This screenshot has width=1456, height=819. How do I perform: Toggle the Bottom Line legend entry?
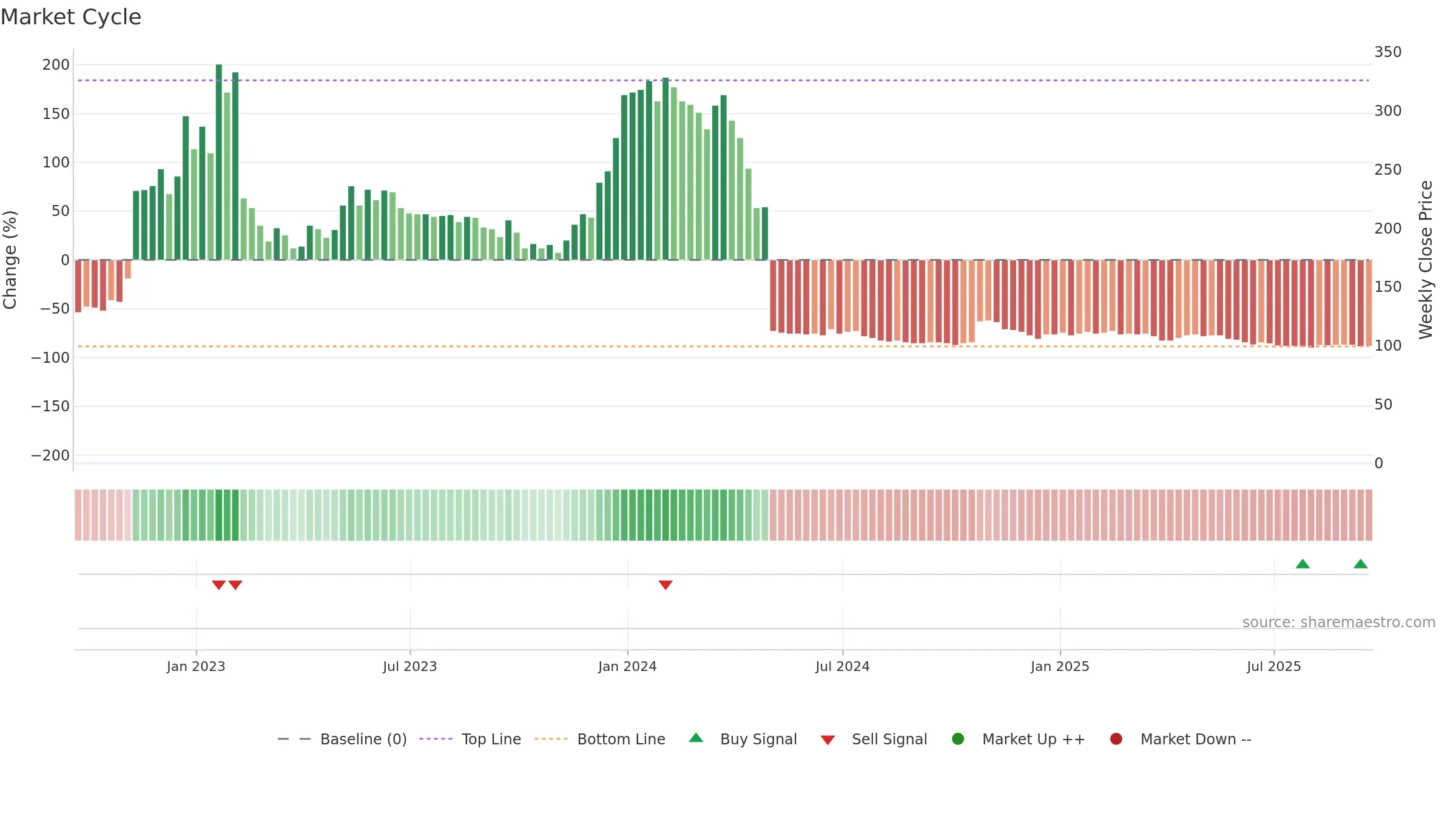point(600,739)
